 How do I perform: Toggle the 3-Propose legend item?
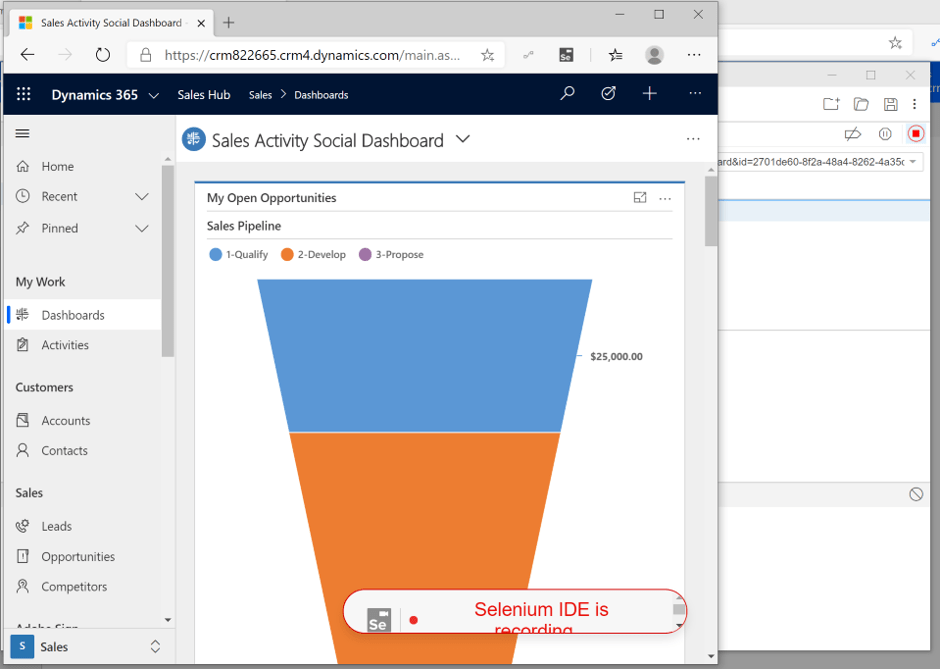coord(391,254)
